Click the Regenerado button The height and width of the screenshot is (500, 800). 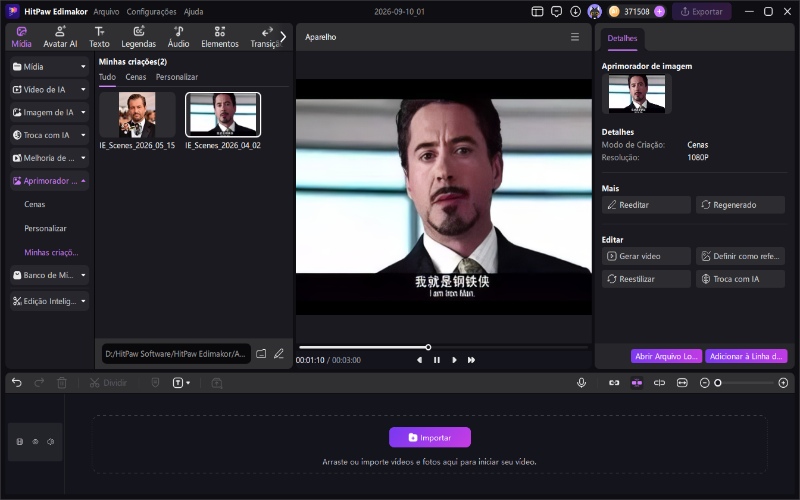[740, 205]
